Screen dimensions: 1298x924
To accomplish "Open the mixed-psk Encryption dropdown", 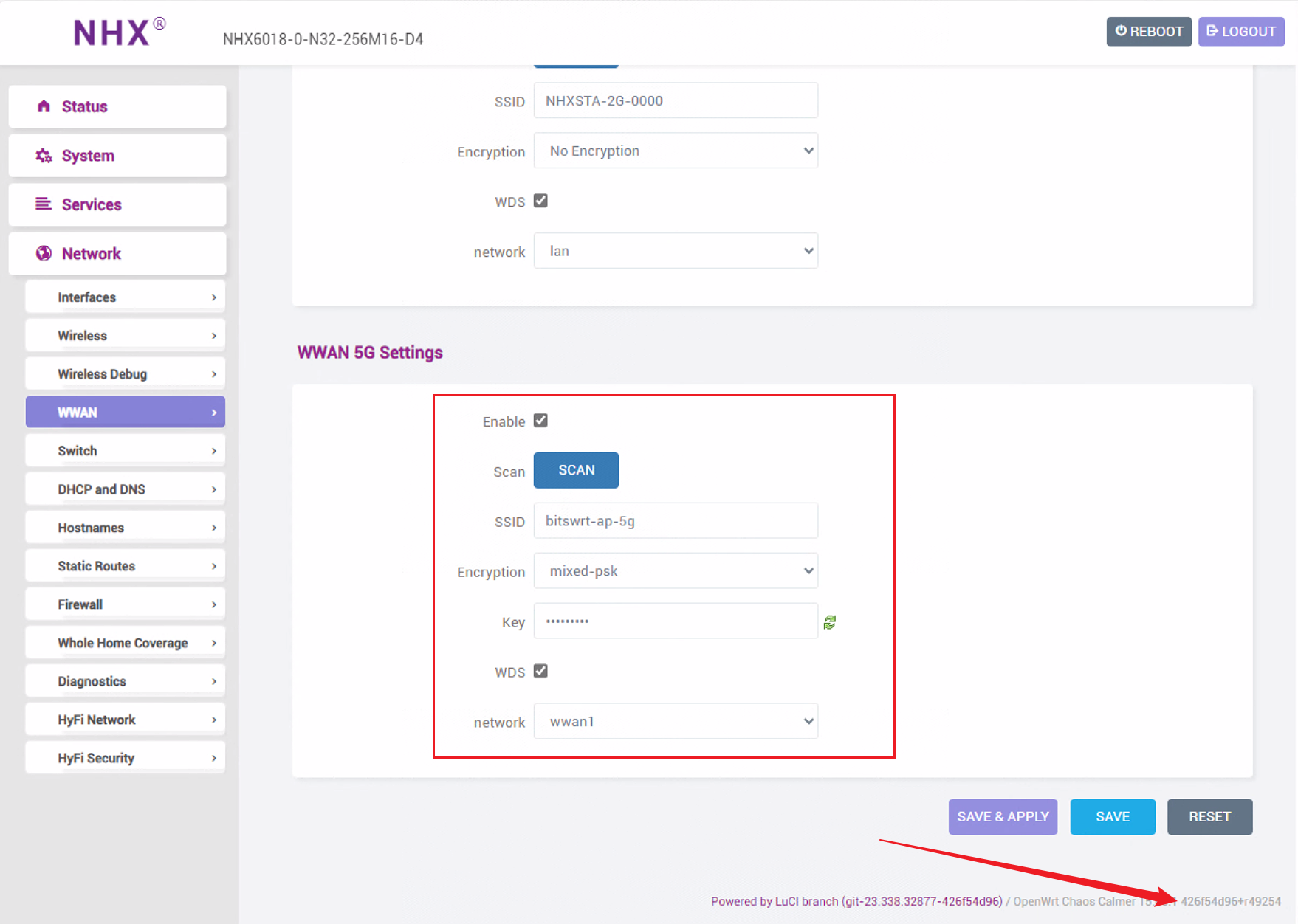I will point(675,571).
